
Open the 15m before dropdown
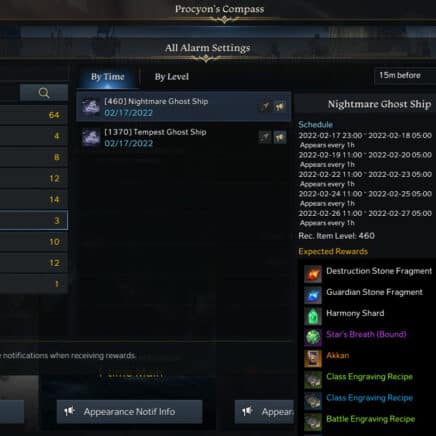coord(405,76)
